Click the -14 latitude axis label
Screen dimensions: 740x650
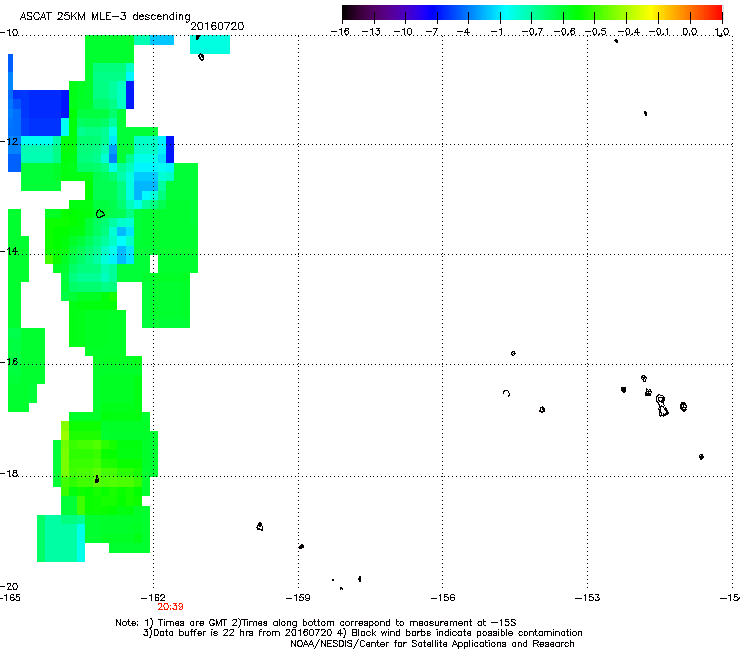(x=9, y=251)
